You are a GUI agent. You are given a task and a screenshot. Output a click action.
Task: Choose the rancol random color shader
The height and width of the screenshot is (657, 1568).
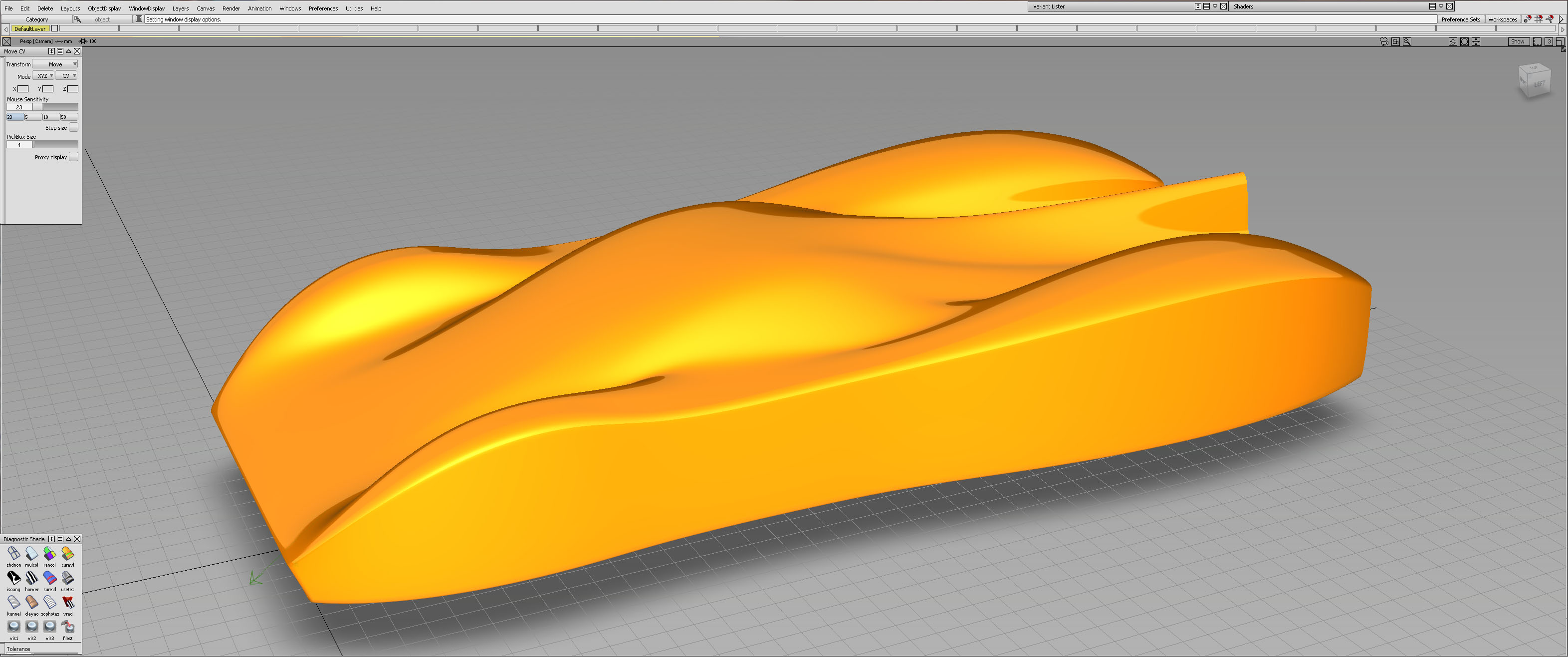[x=49, y=554]
